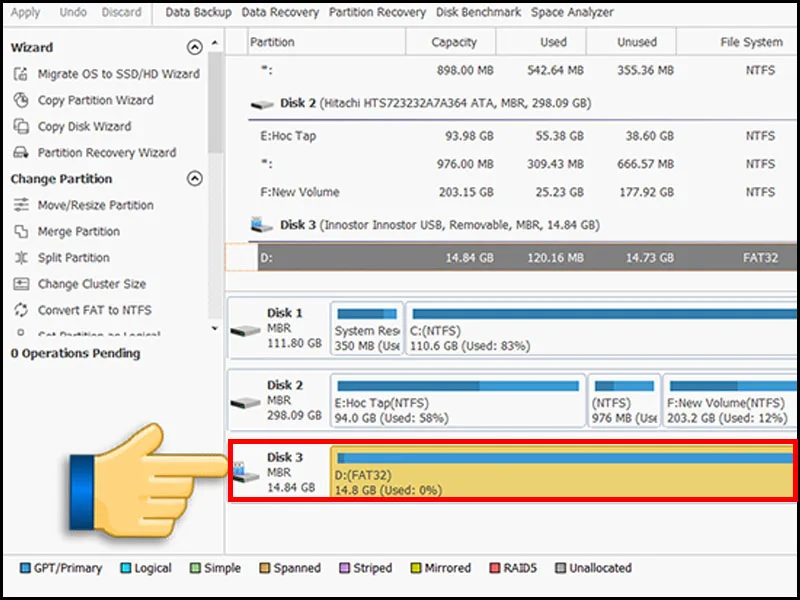This screenshot has width=800, height=600.
Task: Launch Disk Benchmark
Action: pyautogui.click(x=478, y=12)
